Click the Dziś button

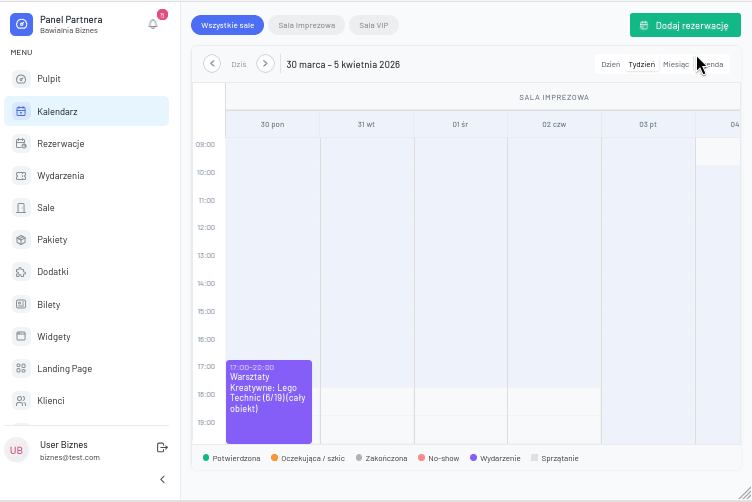238,64
